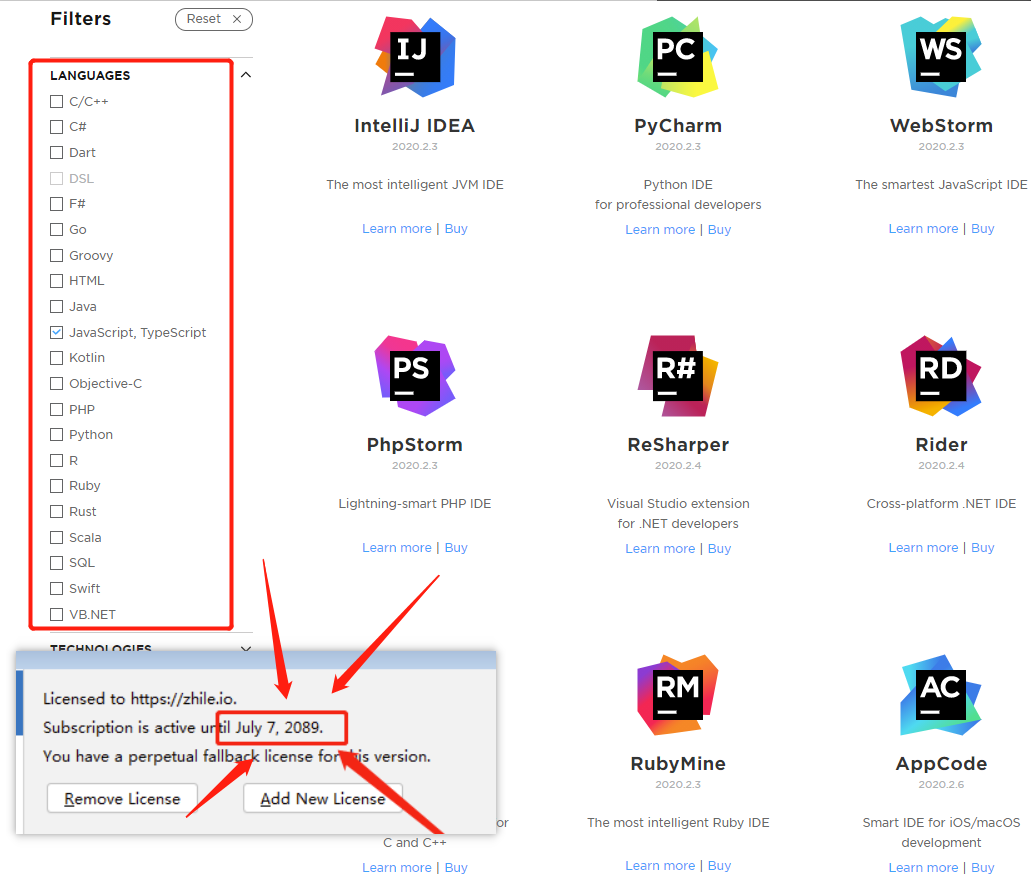Click Buy link under AppCode
The height and width of the screenshot is (875, 1031).
pyautogui.click(x=982, y=867)
